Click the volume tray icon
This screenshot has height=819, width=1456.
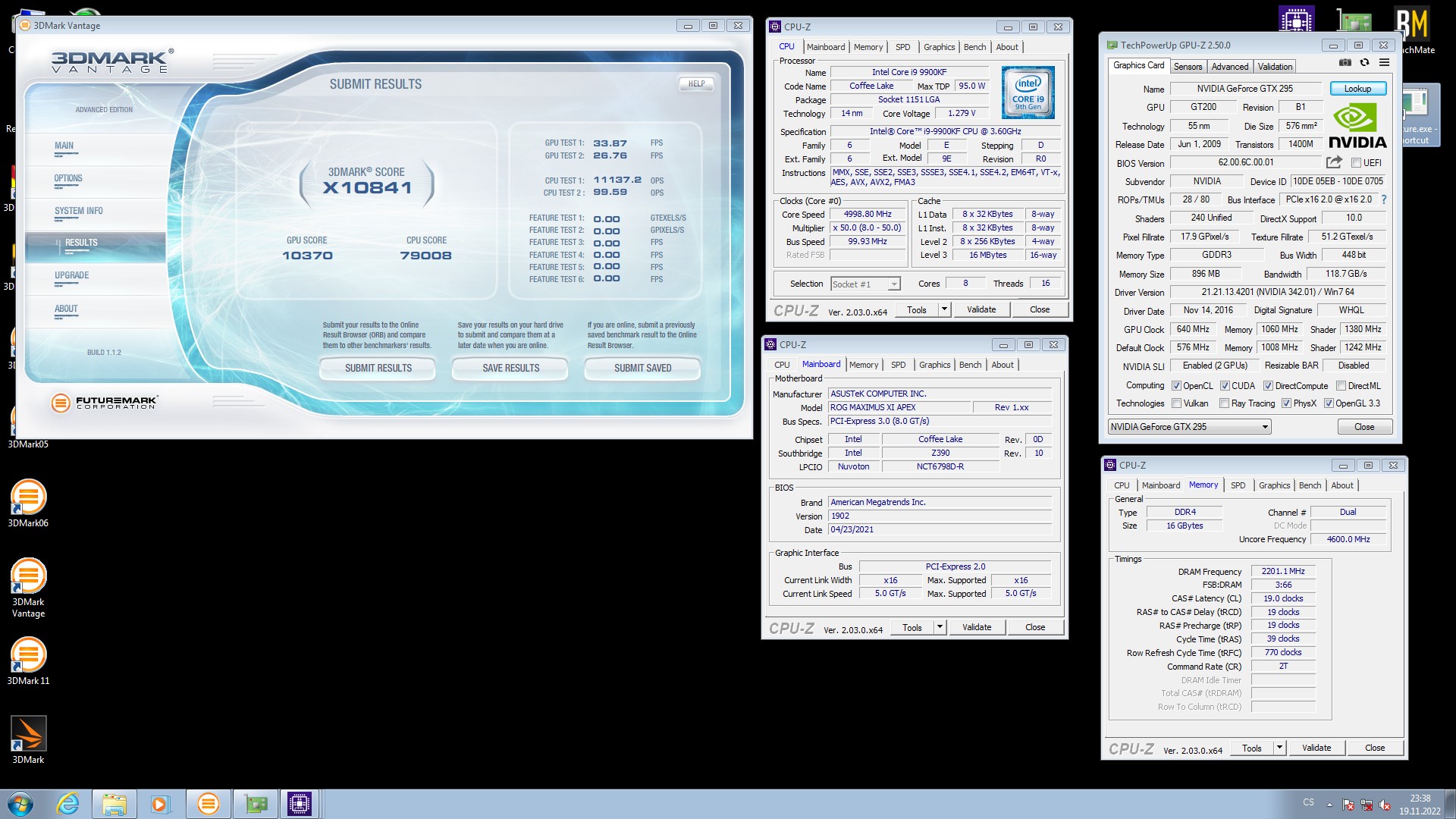(x=1385, y=805)
